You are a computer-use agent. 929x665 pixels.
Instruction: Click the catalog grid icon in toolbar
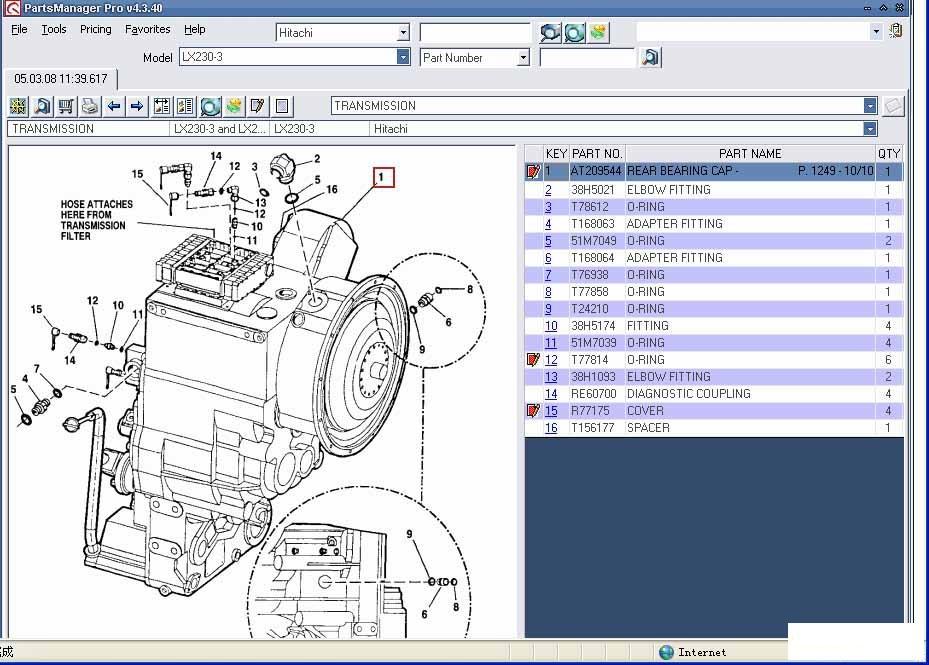[18, 106]
